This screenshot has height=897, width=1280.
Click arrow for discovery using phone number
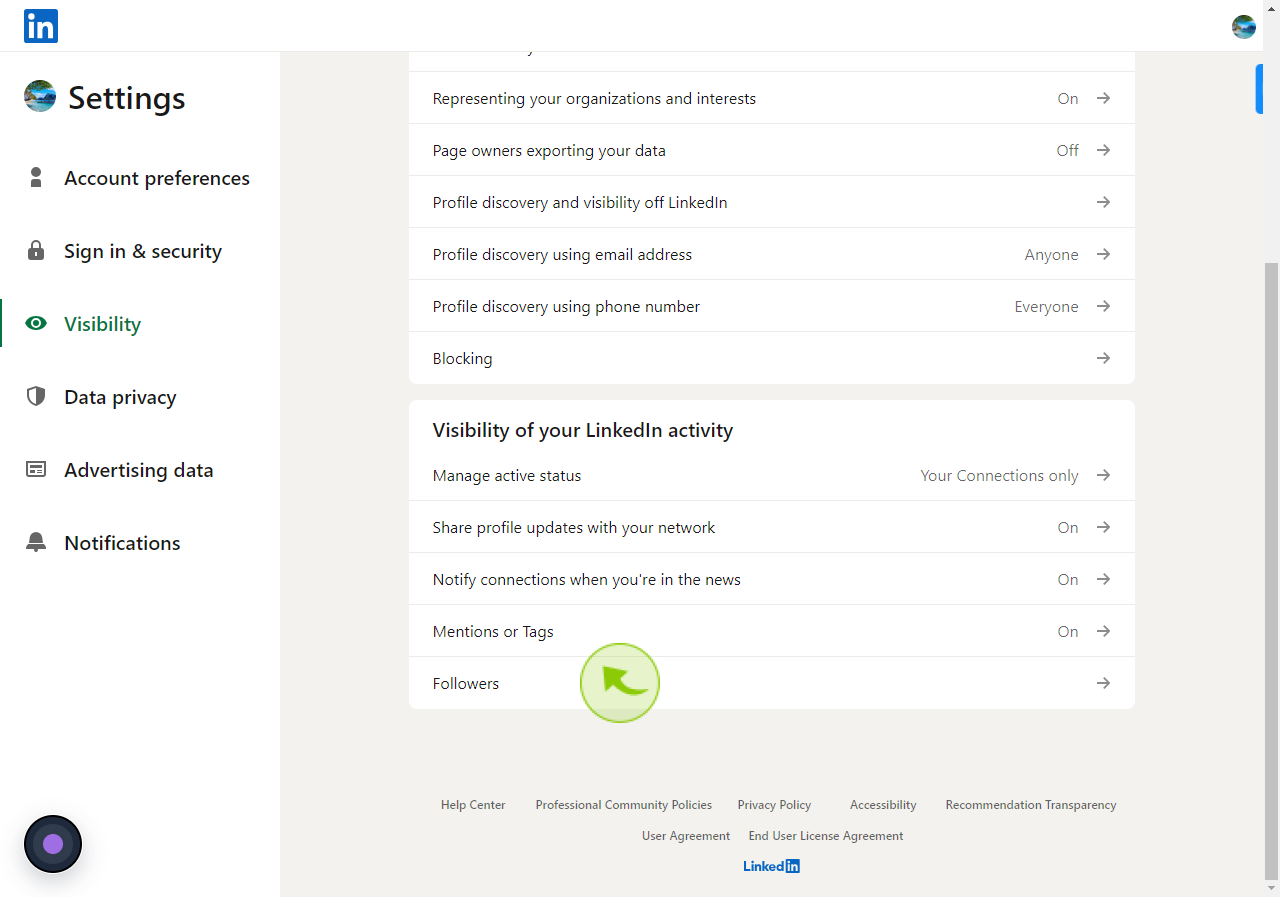point(1103,306)
